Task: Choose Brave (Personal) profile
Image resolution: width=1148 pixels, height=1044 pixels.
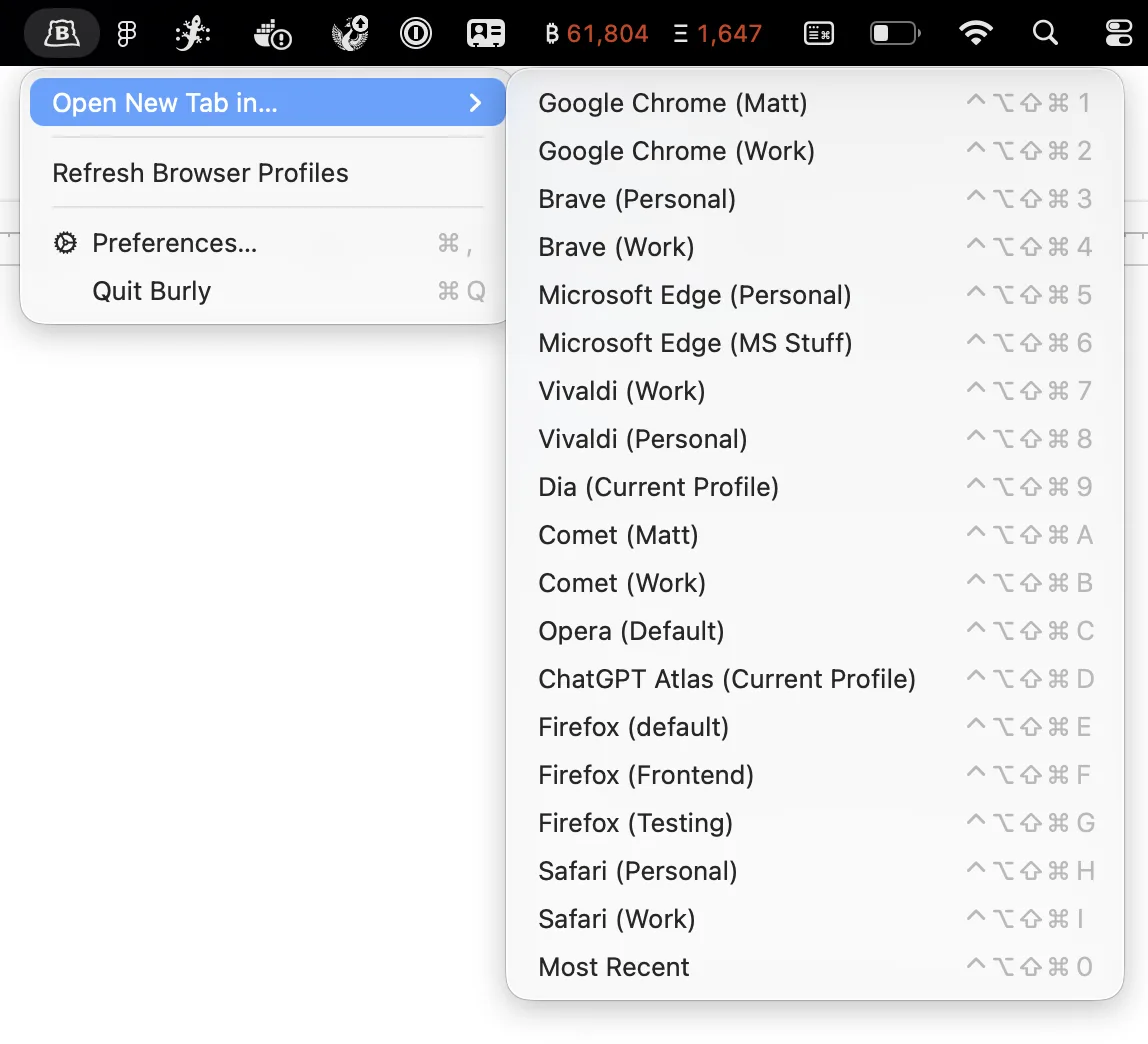Action: 815,199
